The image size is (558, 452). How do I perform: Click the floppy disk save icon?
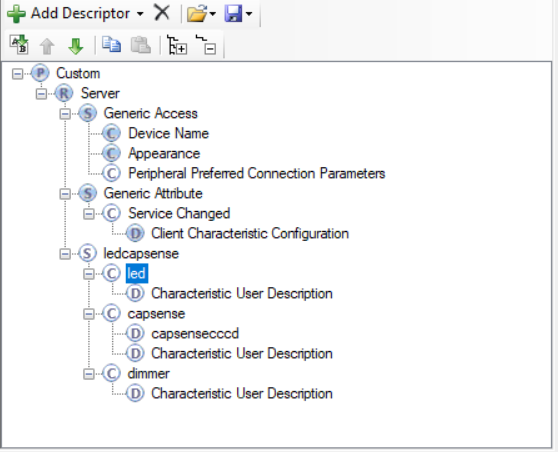click(x=233, y=14)
